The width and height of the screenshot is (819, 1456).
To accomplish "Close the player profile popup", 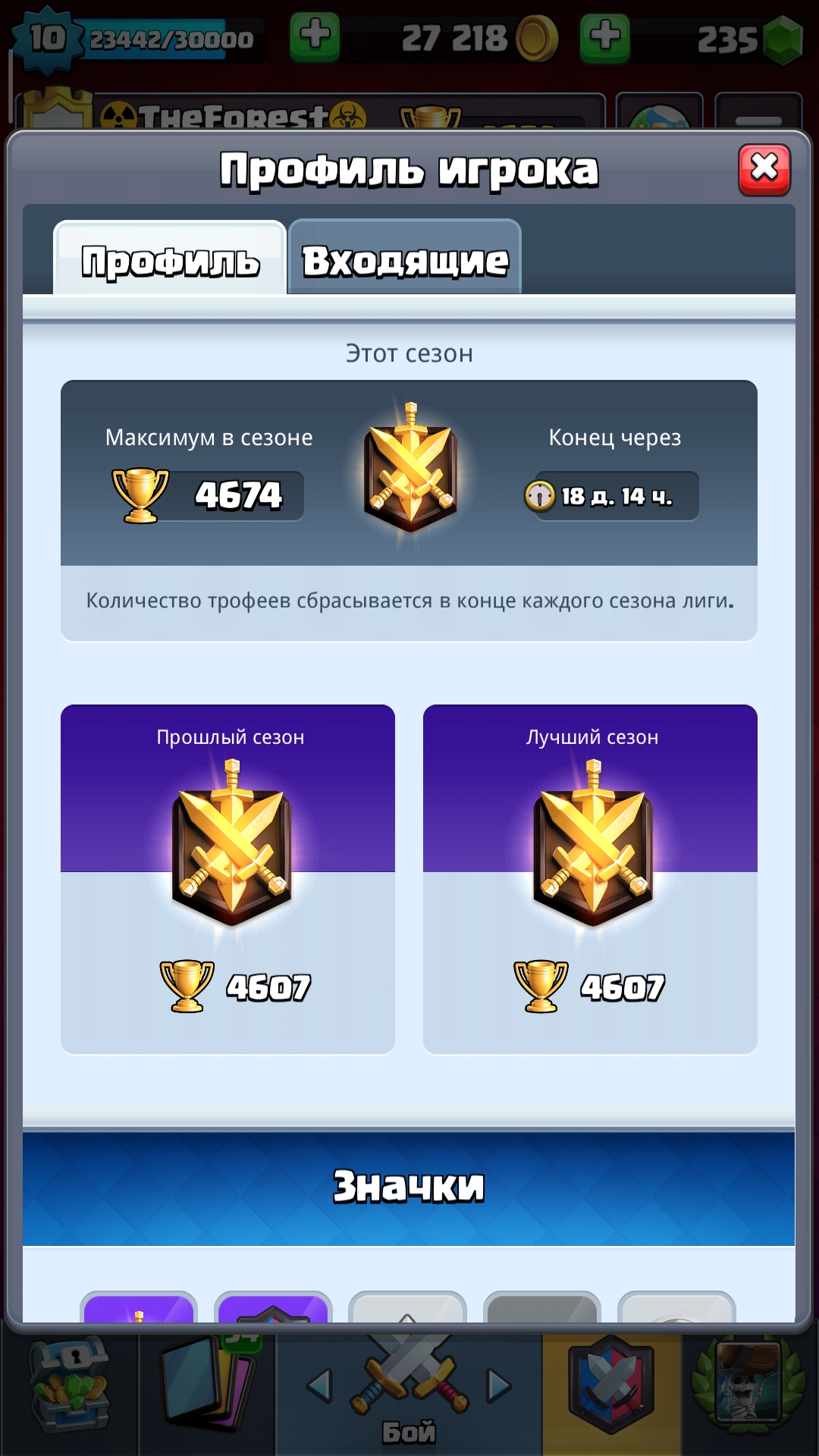I will (x=764, y=169).
